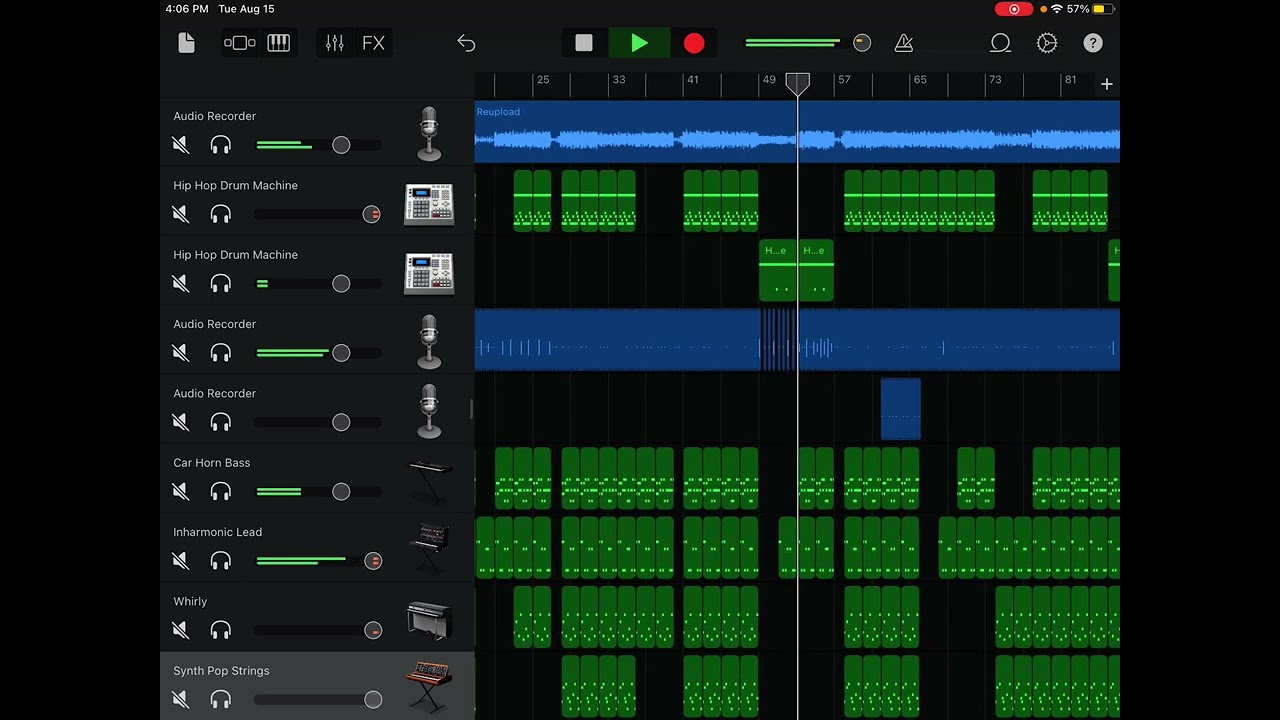Tap the red screen recording indicator
The image size is (1280, 720).
(1014, 9)
